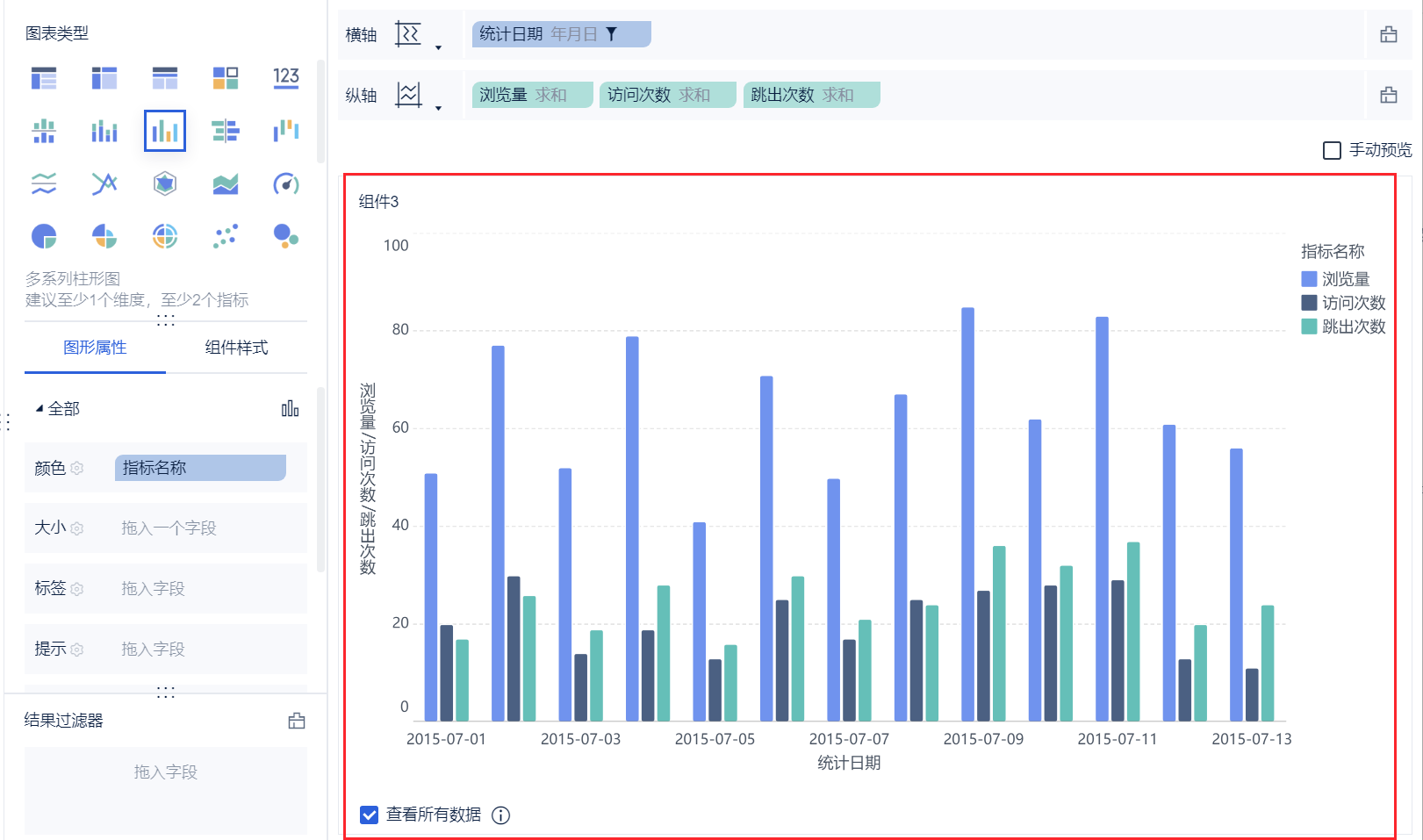The image size is (1423, 840).
Task: Open the gear settings next to 大小
Action: [x=77, y=528]
